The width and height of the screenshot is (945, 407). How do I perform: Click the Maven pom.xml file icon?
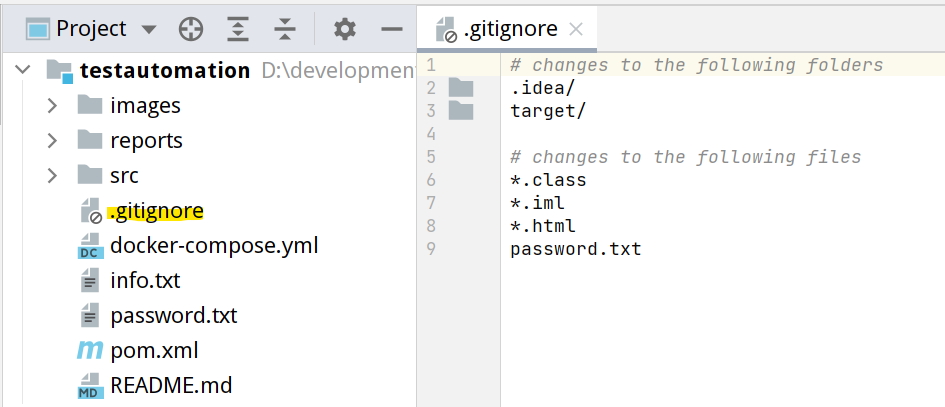click(90, 351)
